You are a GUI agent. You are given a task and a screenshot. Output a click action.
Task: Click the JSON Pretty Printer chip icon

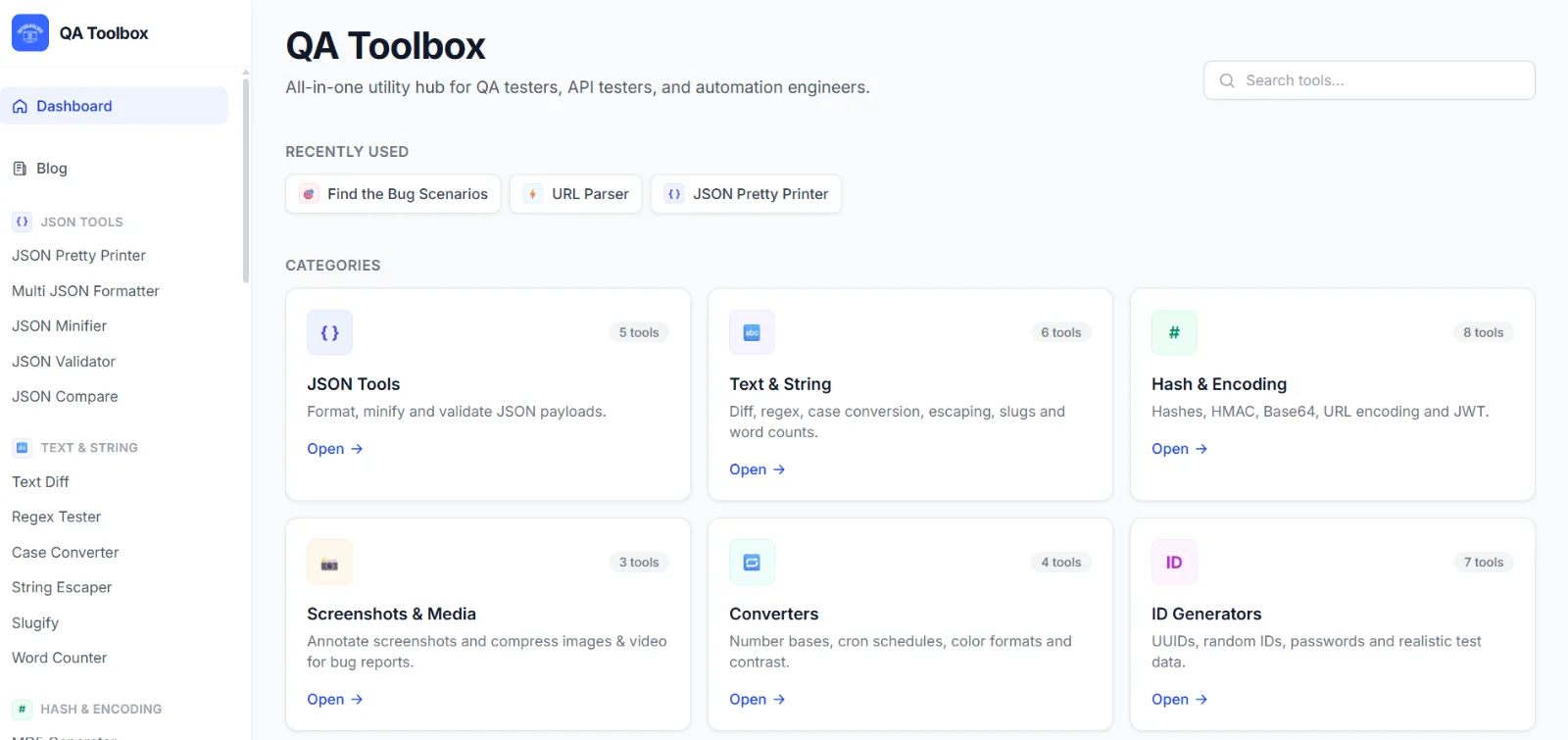[x=674, y=194]
